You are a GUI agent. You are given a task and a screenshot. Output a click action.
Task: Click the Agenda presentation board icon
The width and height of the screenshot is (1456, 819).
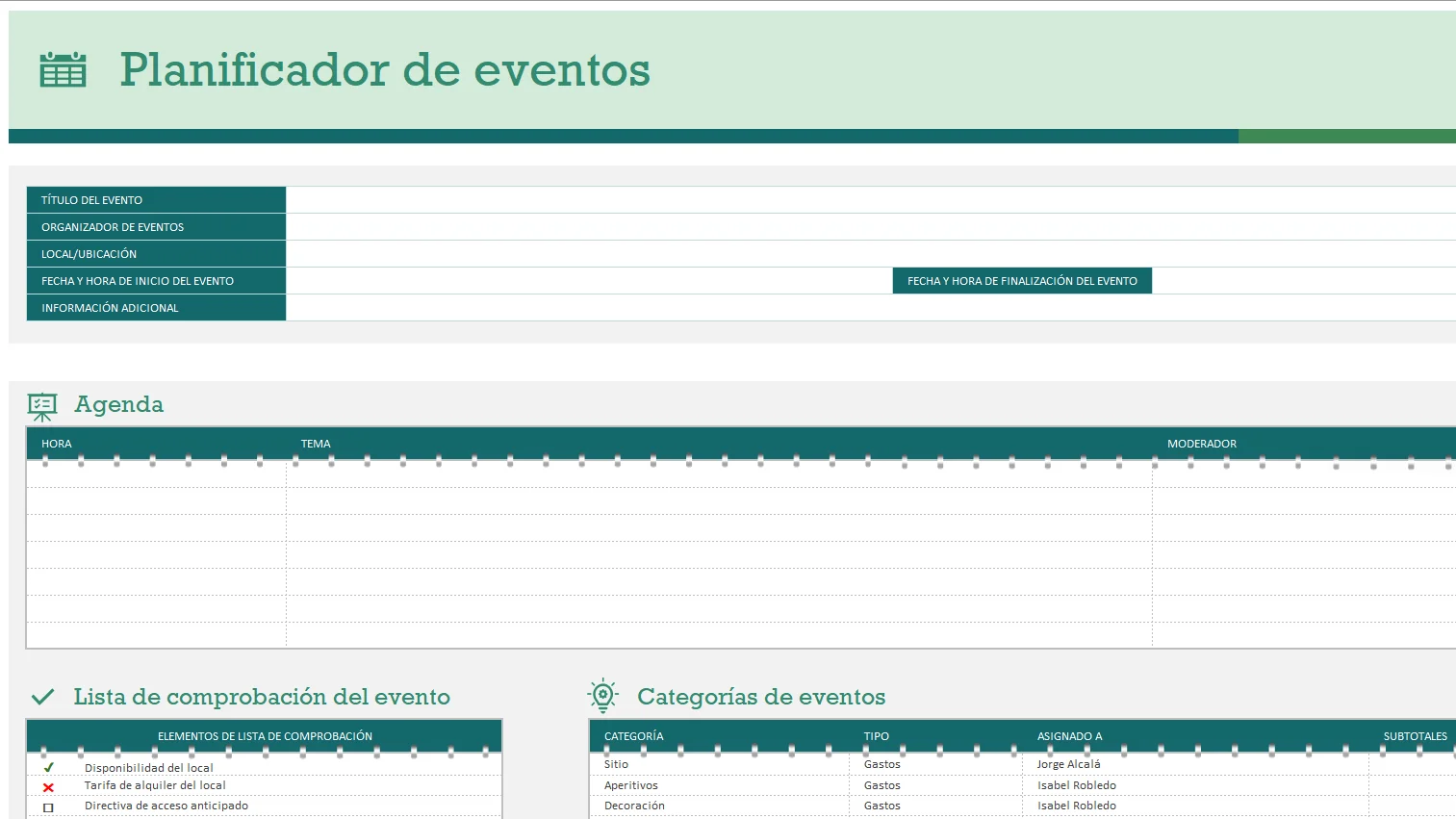pos(42,406)
